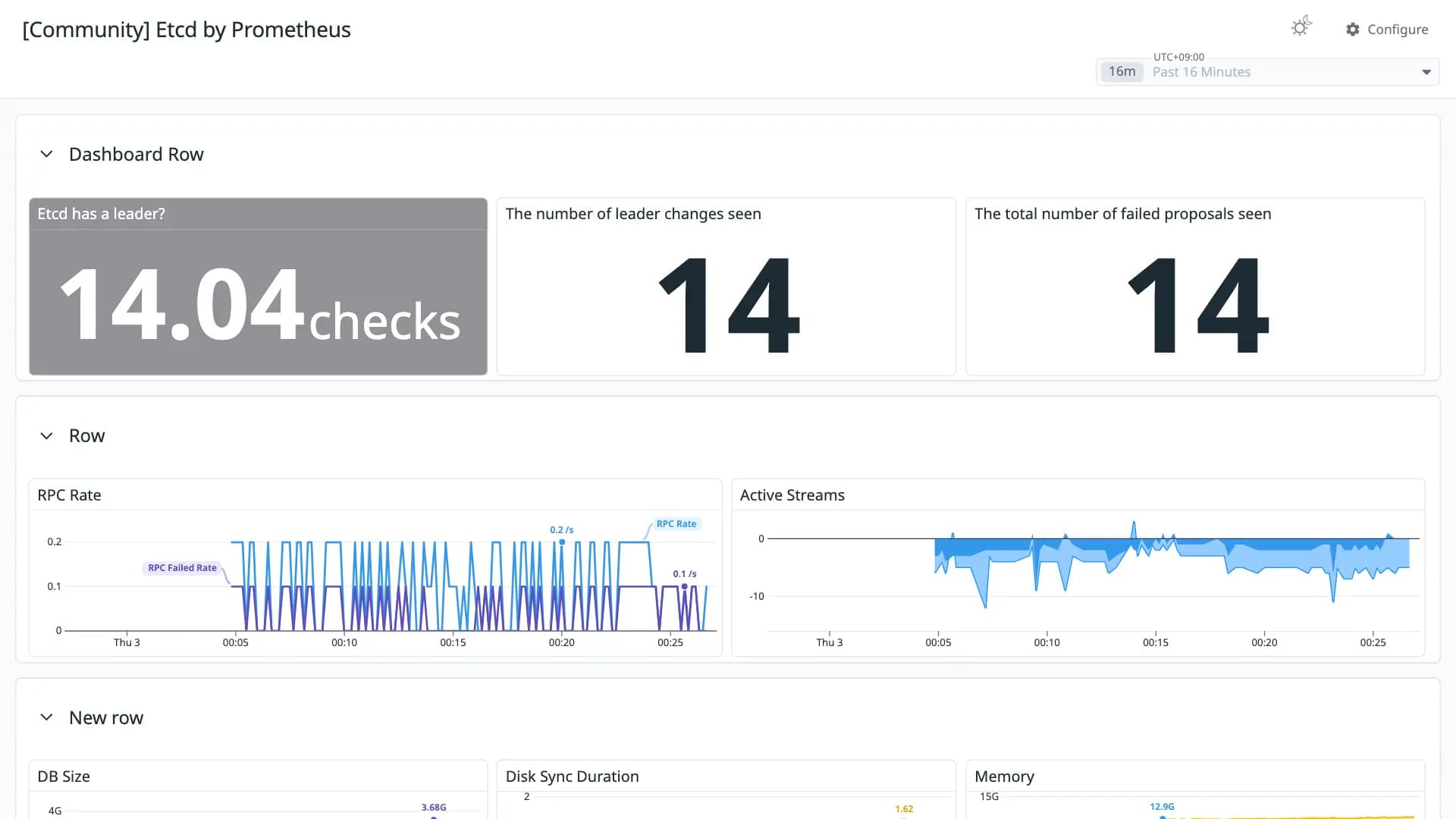Open the Configure settings

point(1387,30)
